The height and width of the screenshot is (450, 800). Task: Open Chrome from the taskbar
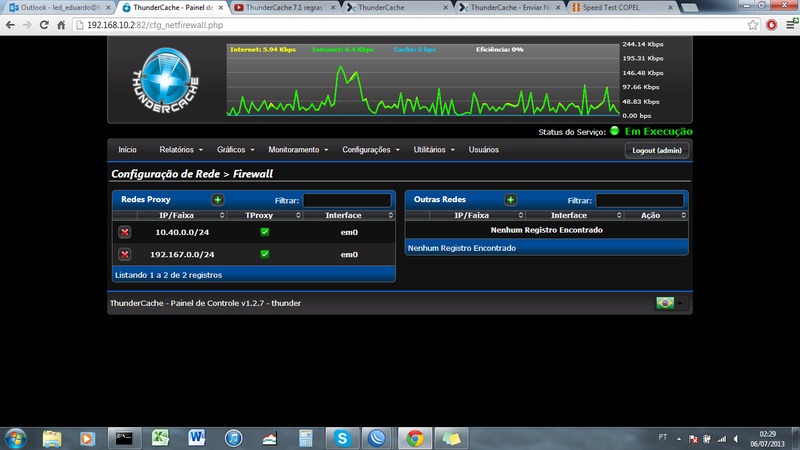tap(415, 438)
